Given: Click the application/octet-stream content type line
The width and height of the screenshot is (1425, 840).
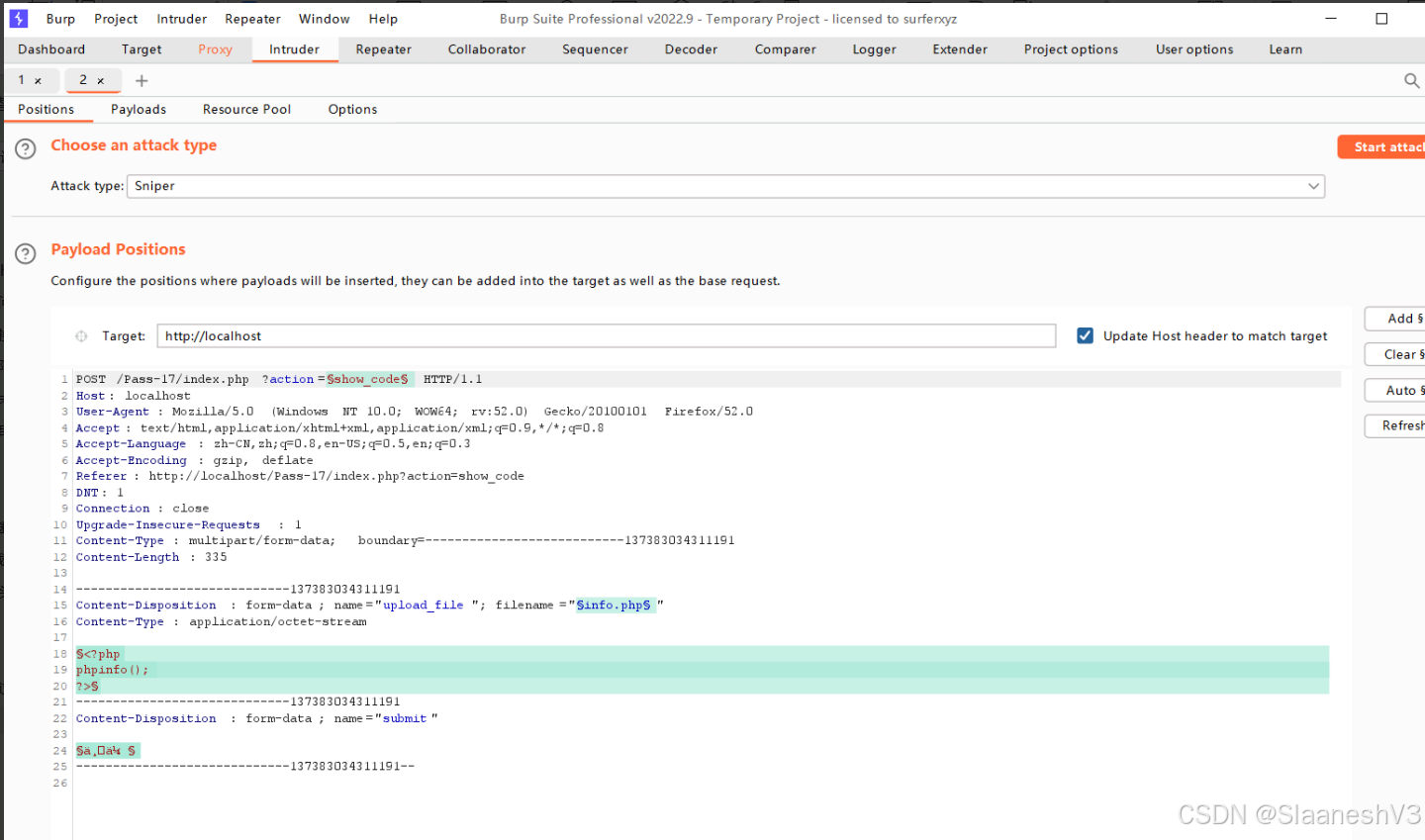Looking at the screenshot, I should [x=222, y=621].
